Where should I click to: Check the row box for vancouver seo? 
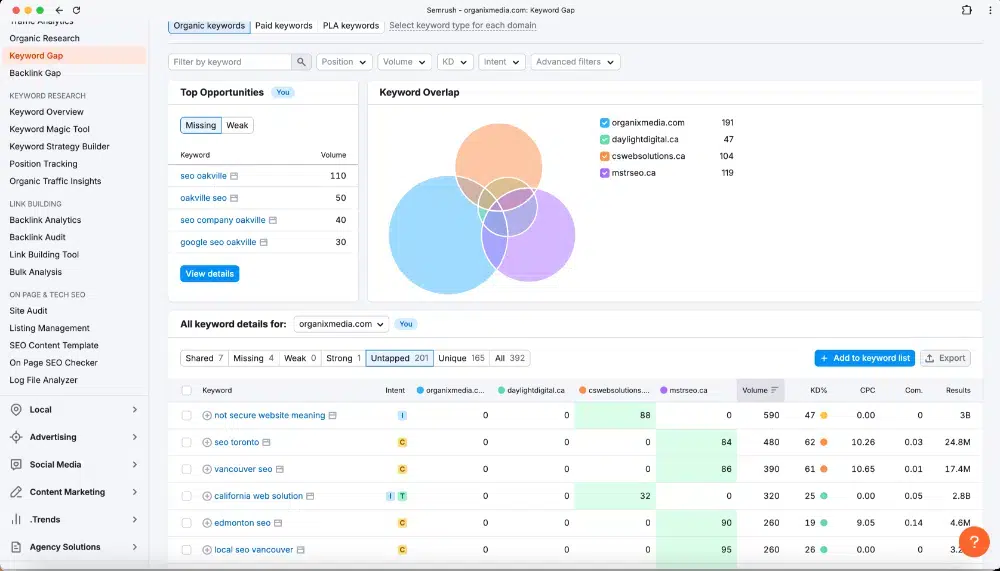coord(186,469)
